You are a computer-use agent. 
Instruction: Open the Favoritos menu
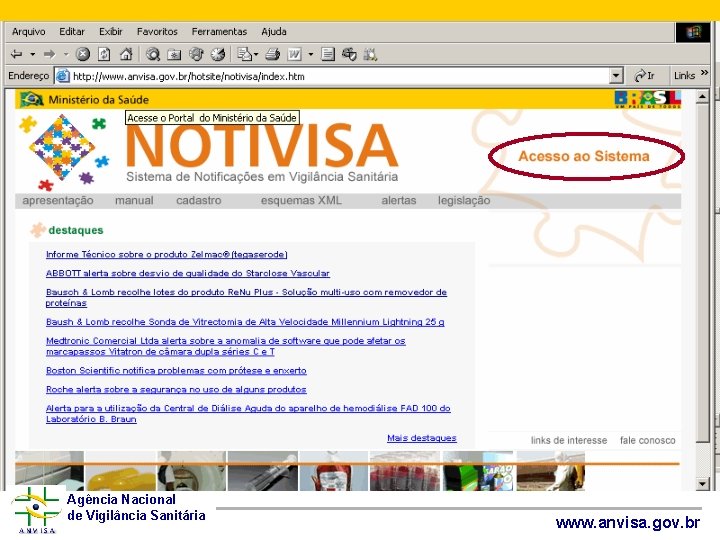(x=157, y=32)
